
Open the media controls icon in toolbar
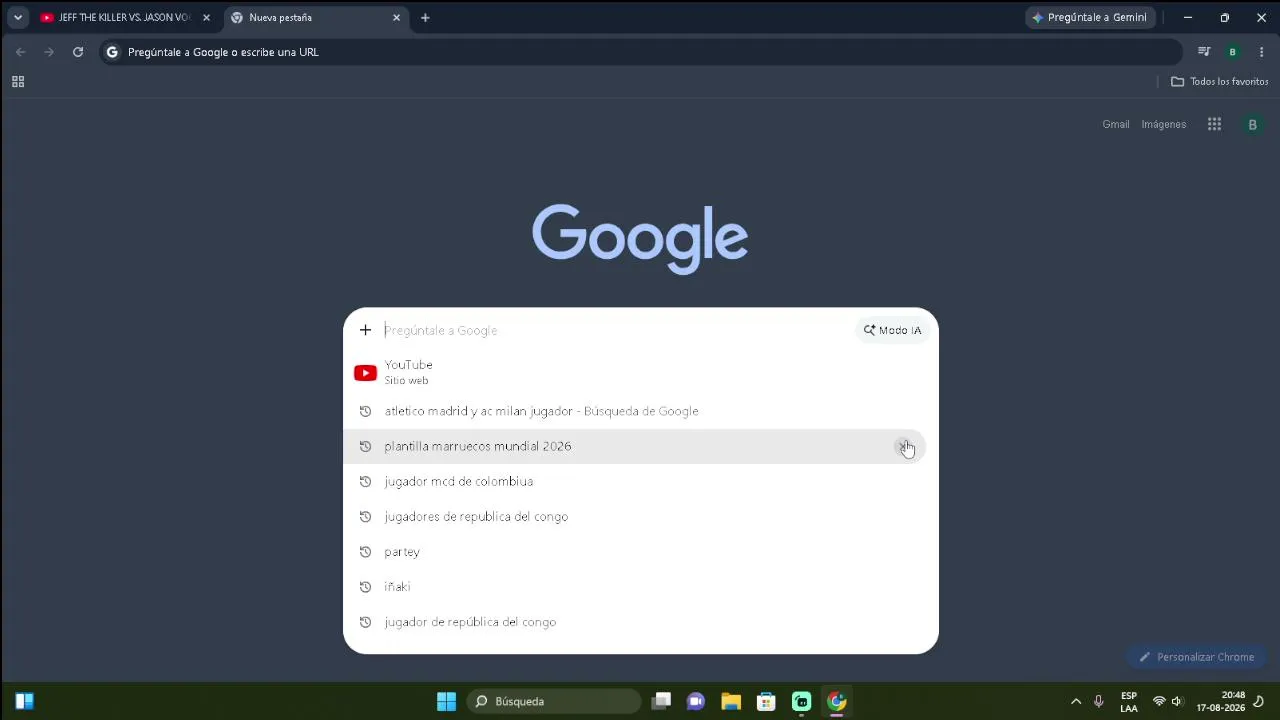click(x=1204, y=52)
